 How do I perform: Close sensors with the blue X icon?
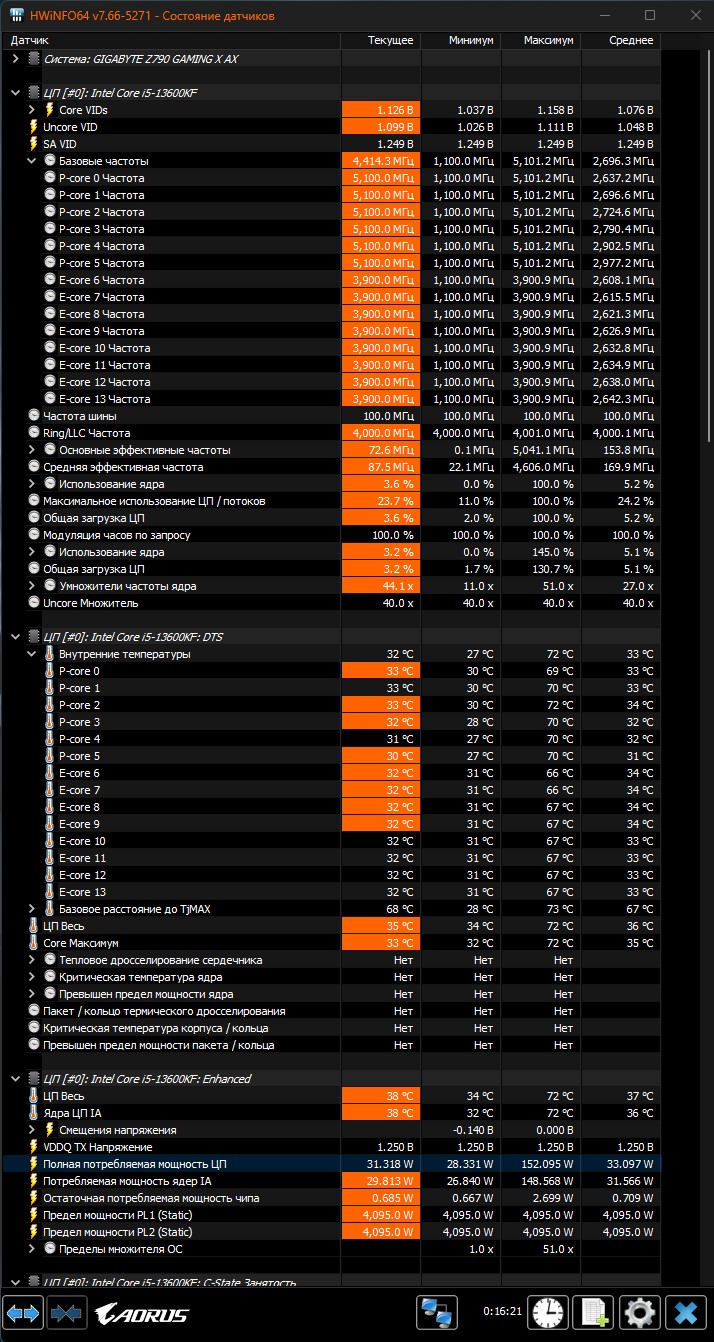tap(686, 1312)
